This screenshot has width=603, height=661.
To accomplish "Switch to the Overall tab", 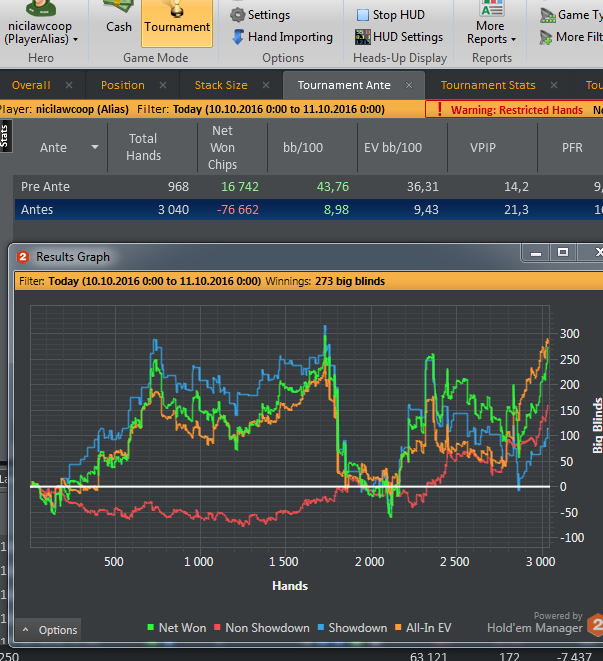I will (31, 85).
